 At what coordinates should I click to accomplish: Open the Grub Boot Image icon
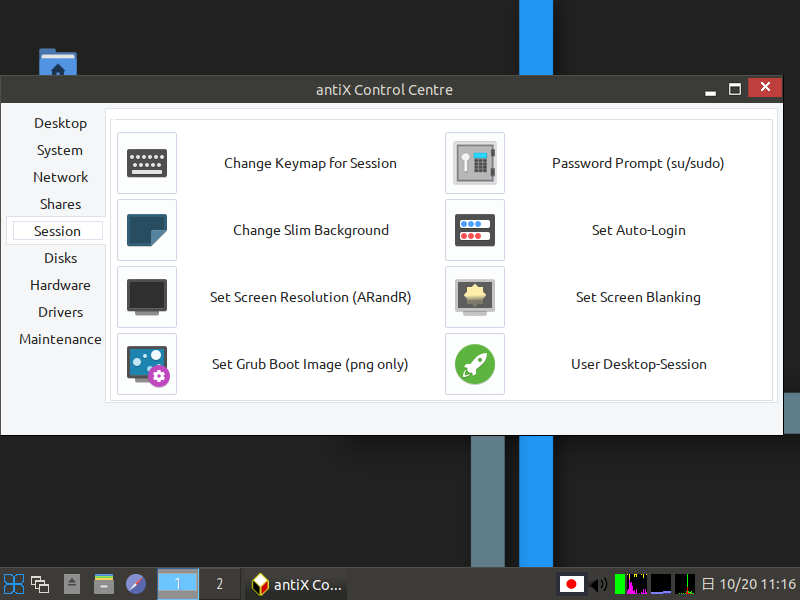147,364
